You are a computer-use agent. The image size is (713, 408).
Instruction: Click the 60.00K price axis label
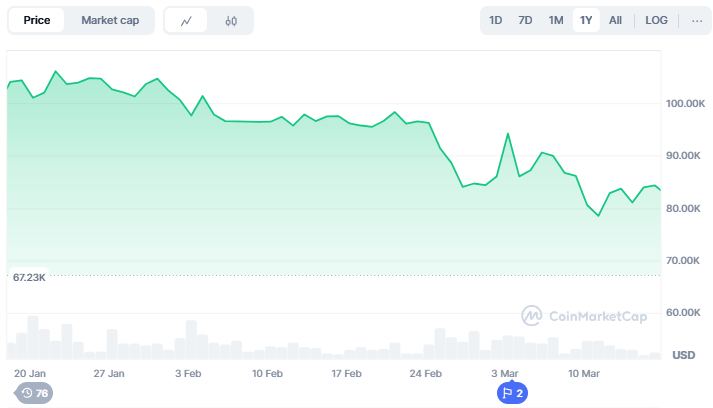pos(683,312)
